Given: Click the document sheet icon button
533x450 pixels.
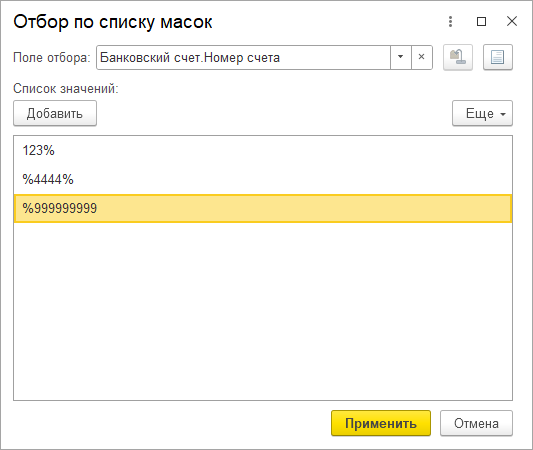Looking at the screenshot, I should tap(498, 57).
